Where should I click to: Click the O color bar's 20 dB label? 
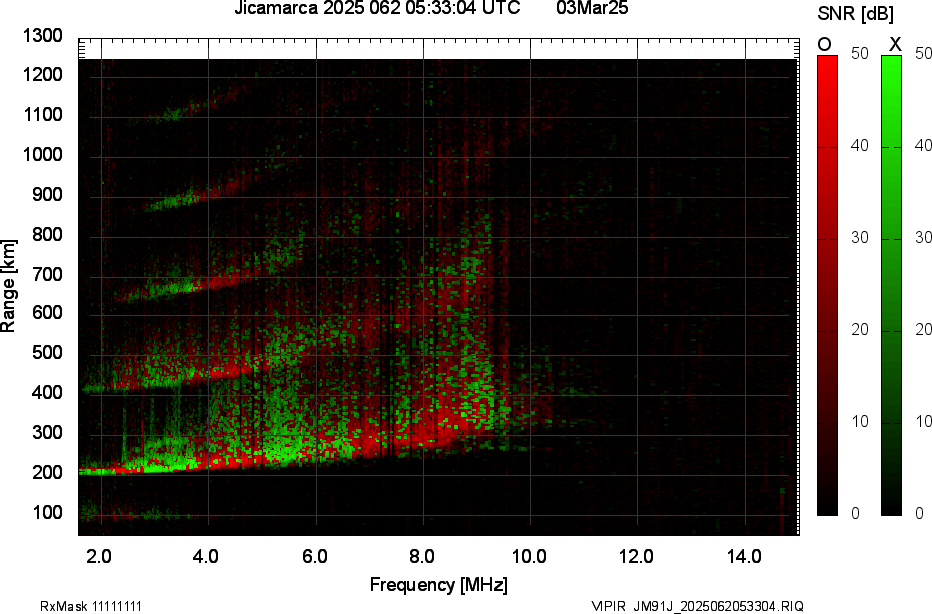(x=860, y=330)
